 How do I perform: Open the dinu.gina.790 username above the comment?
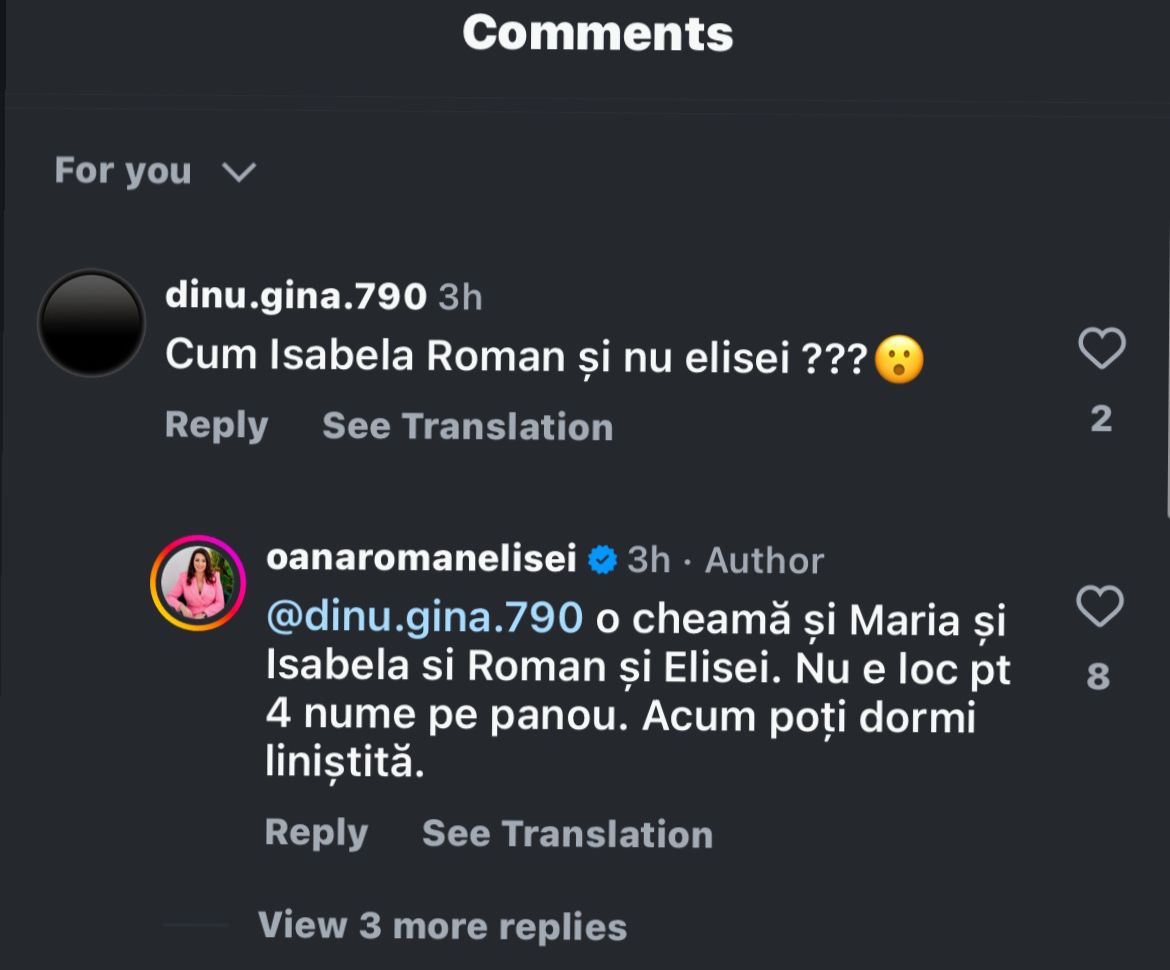click(296, 297)
